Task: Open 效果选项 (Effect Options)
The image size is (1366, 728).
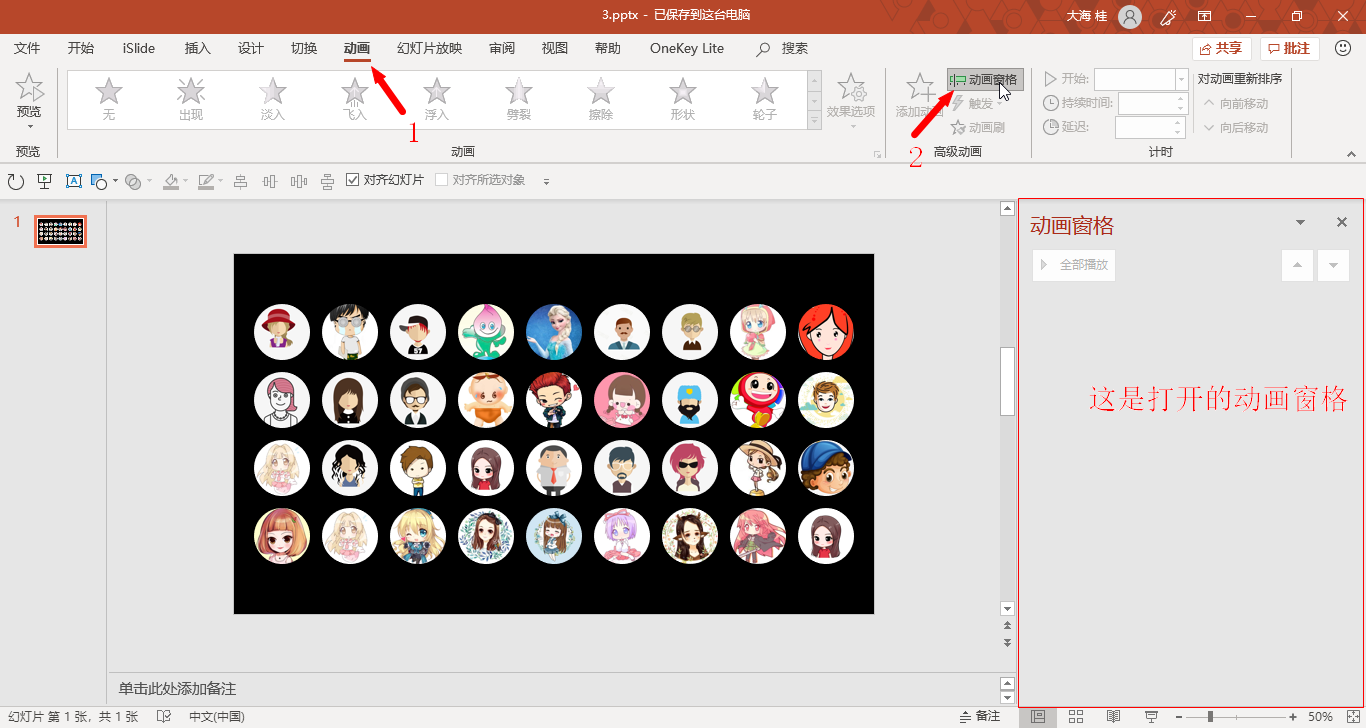Action: [851, 100]
